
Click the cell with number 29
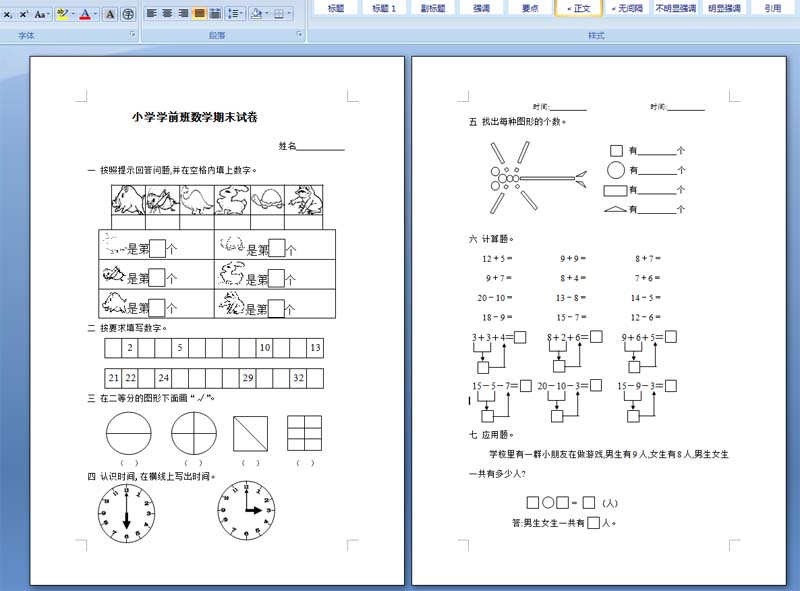[248, 378]
